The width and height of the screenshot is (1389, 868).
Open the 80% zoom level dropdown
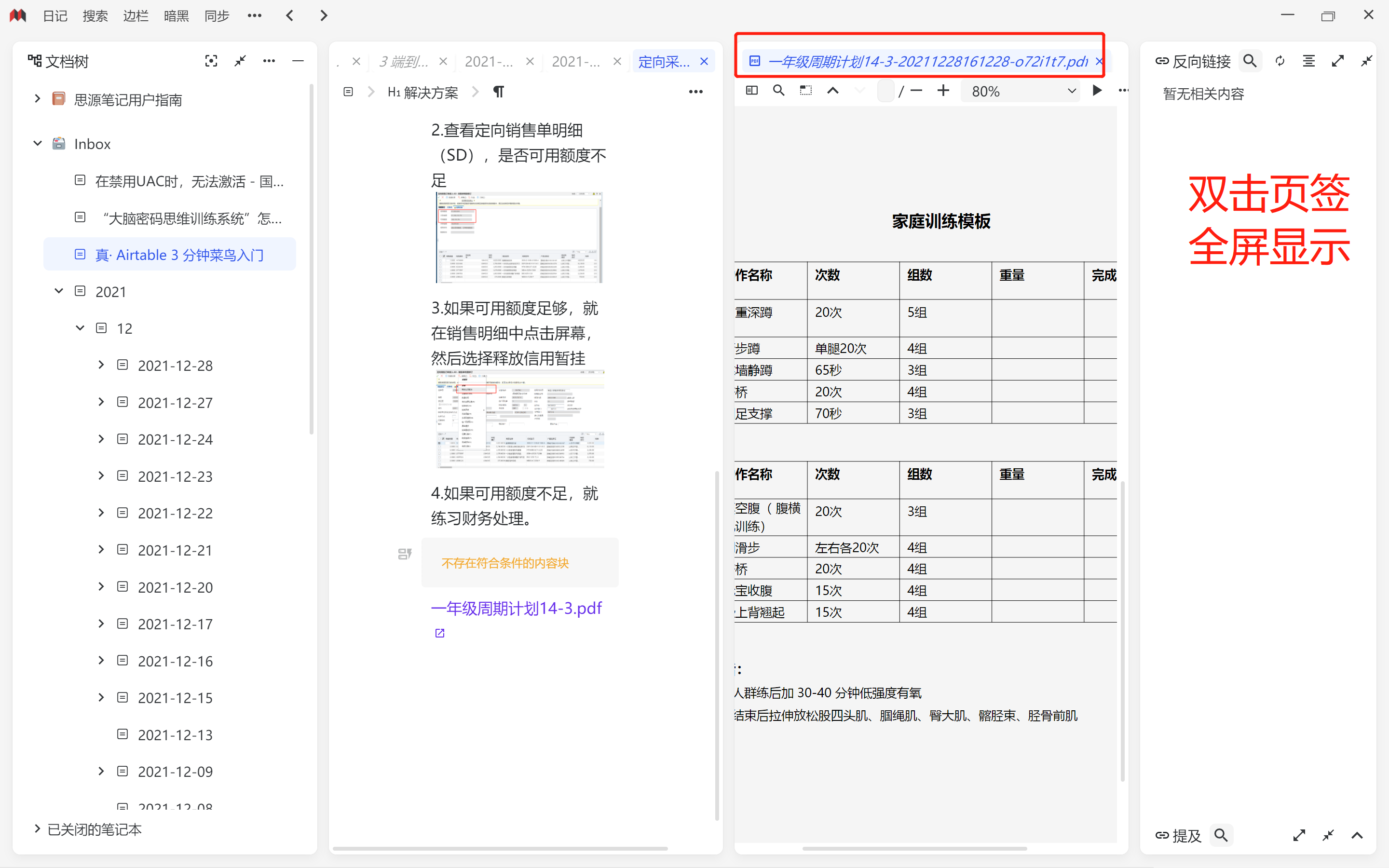point(1021,91)
